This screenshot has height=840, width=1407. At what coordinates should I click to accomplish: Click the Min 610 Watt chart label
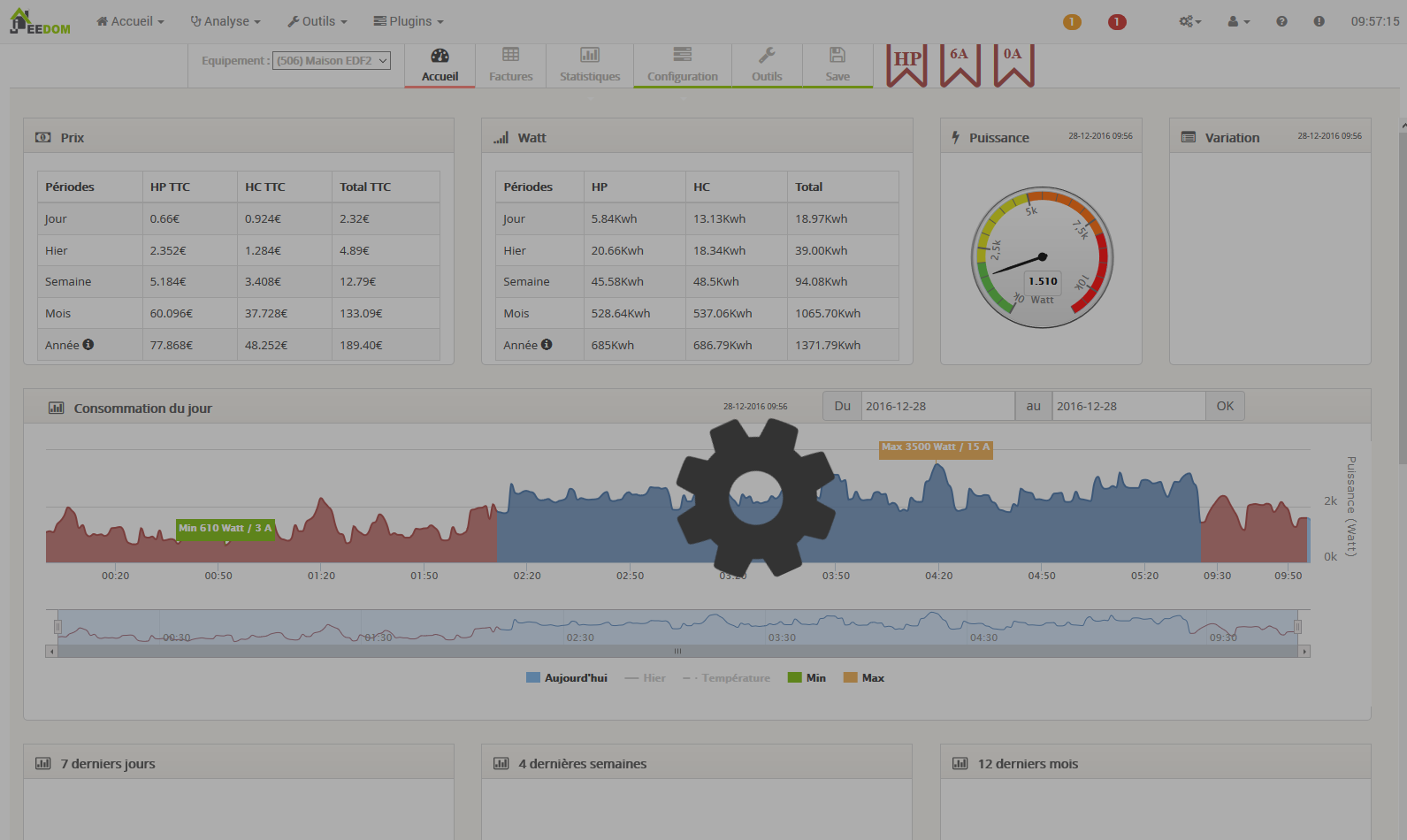(x=226, y=528)
